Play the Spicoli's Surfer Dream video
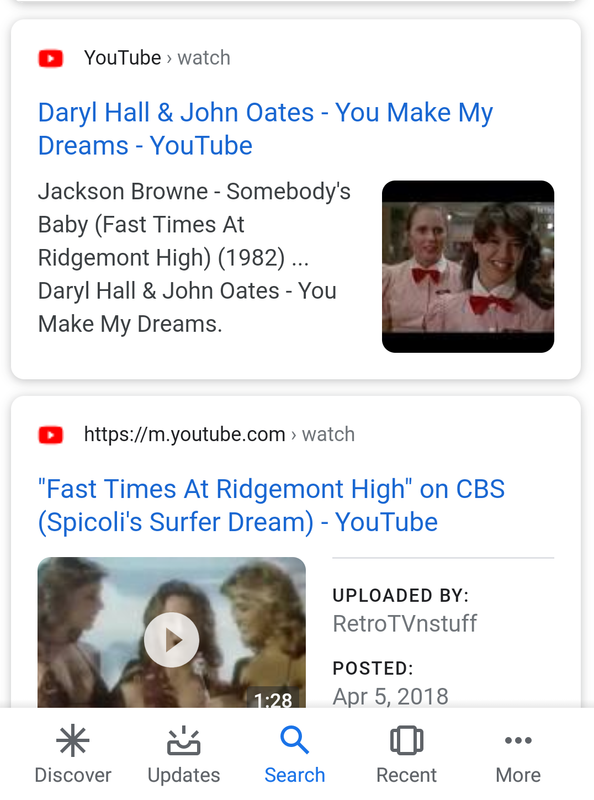 [x=171, y=640]
